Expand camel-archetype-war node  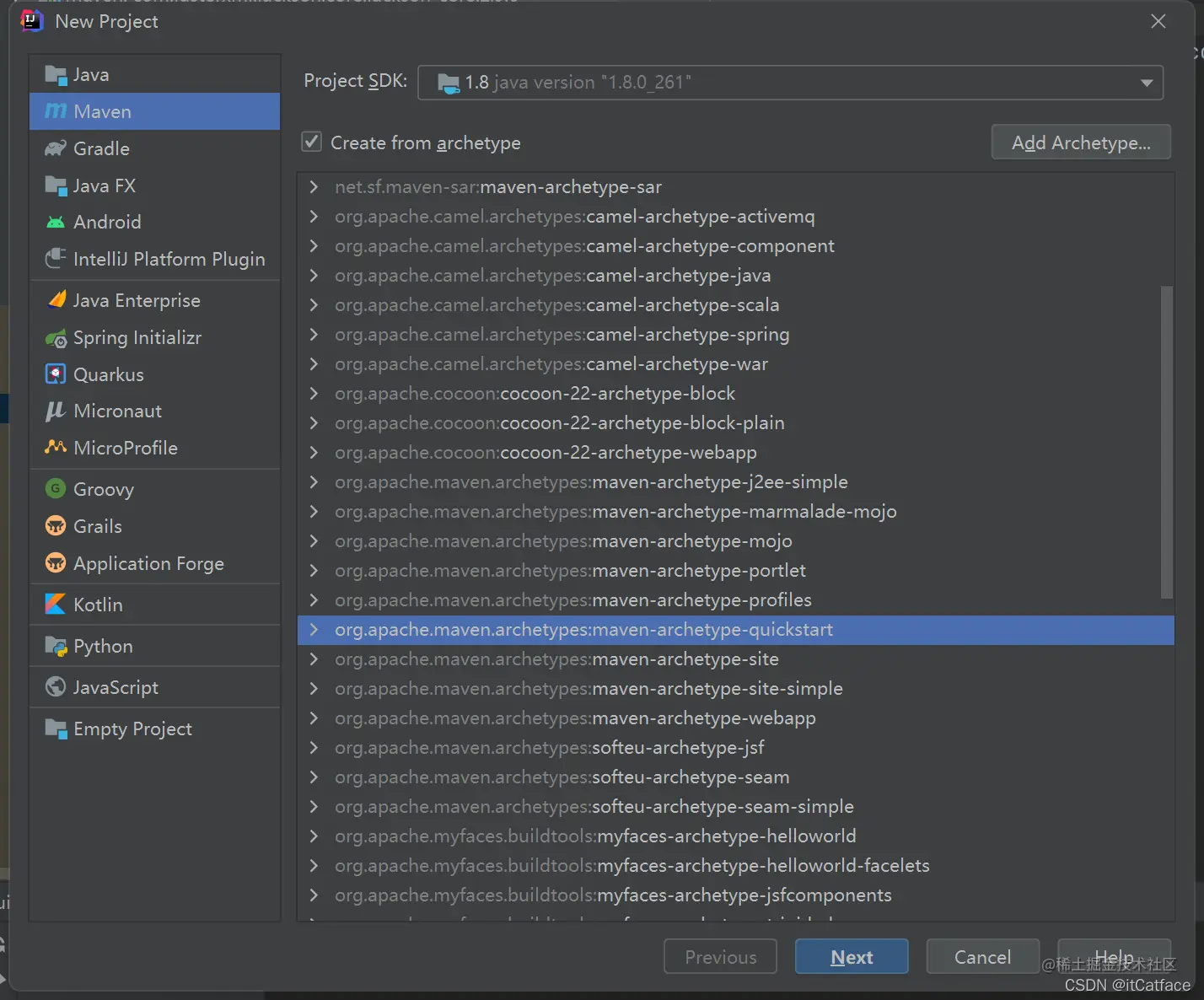pyautogui.click(x=314, y=363)
